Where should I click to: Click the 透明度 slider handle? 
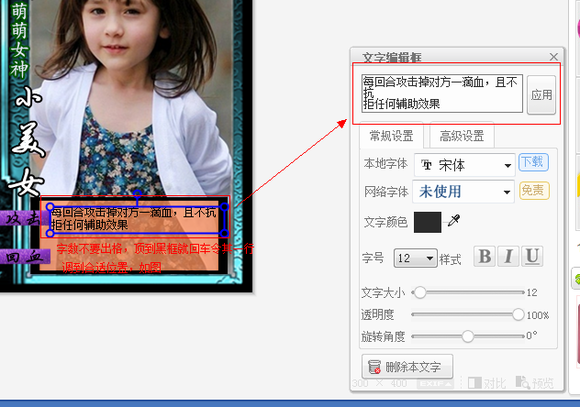point(518,314)
